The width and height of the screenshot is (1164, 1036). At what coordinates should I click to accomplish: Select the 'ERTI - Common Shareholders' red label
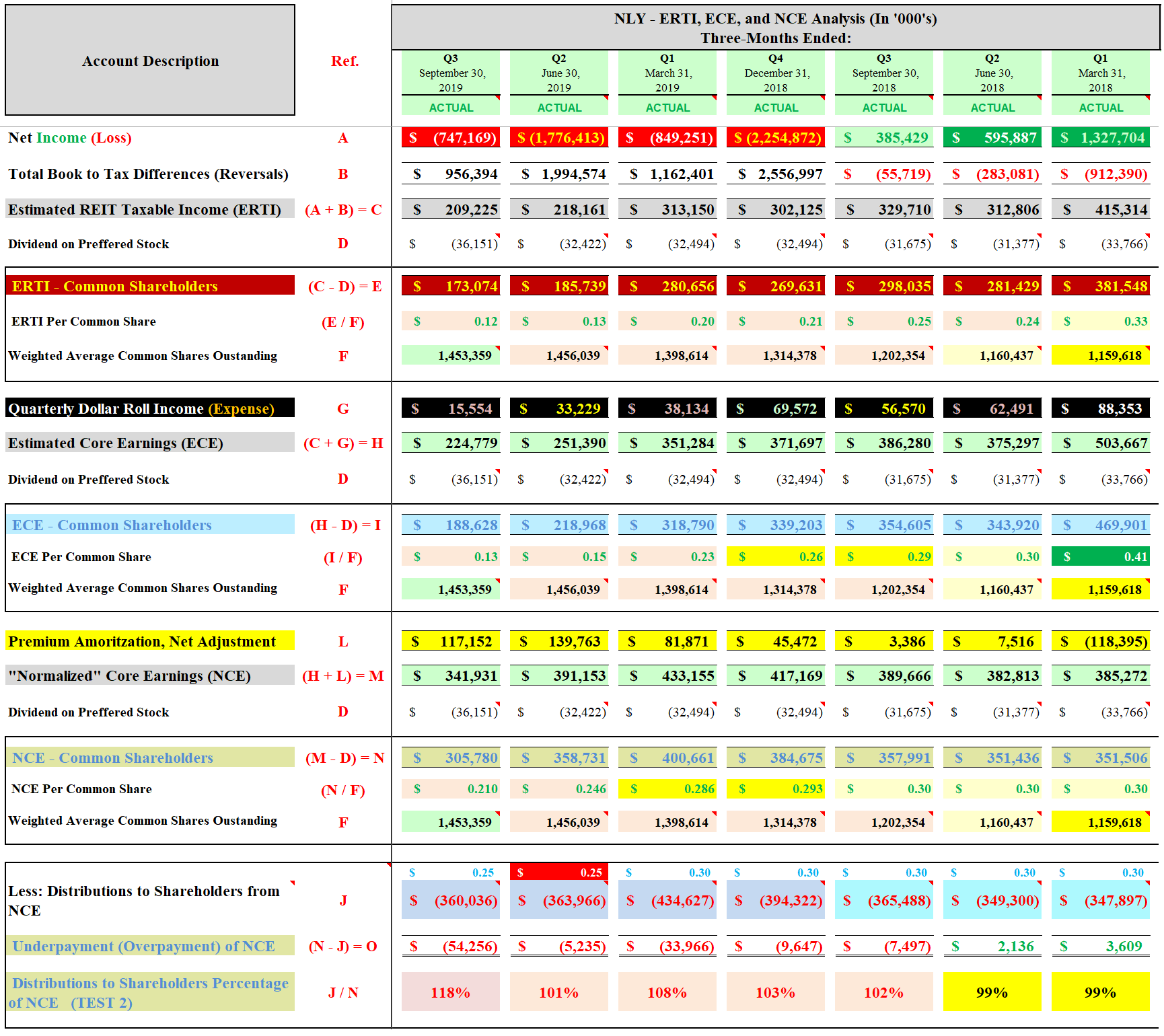(x=150, y=286)
